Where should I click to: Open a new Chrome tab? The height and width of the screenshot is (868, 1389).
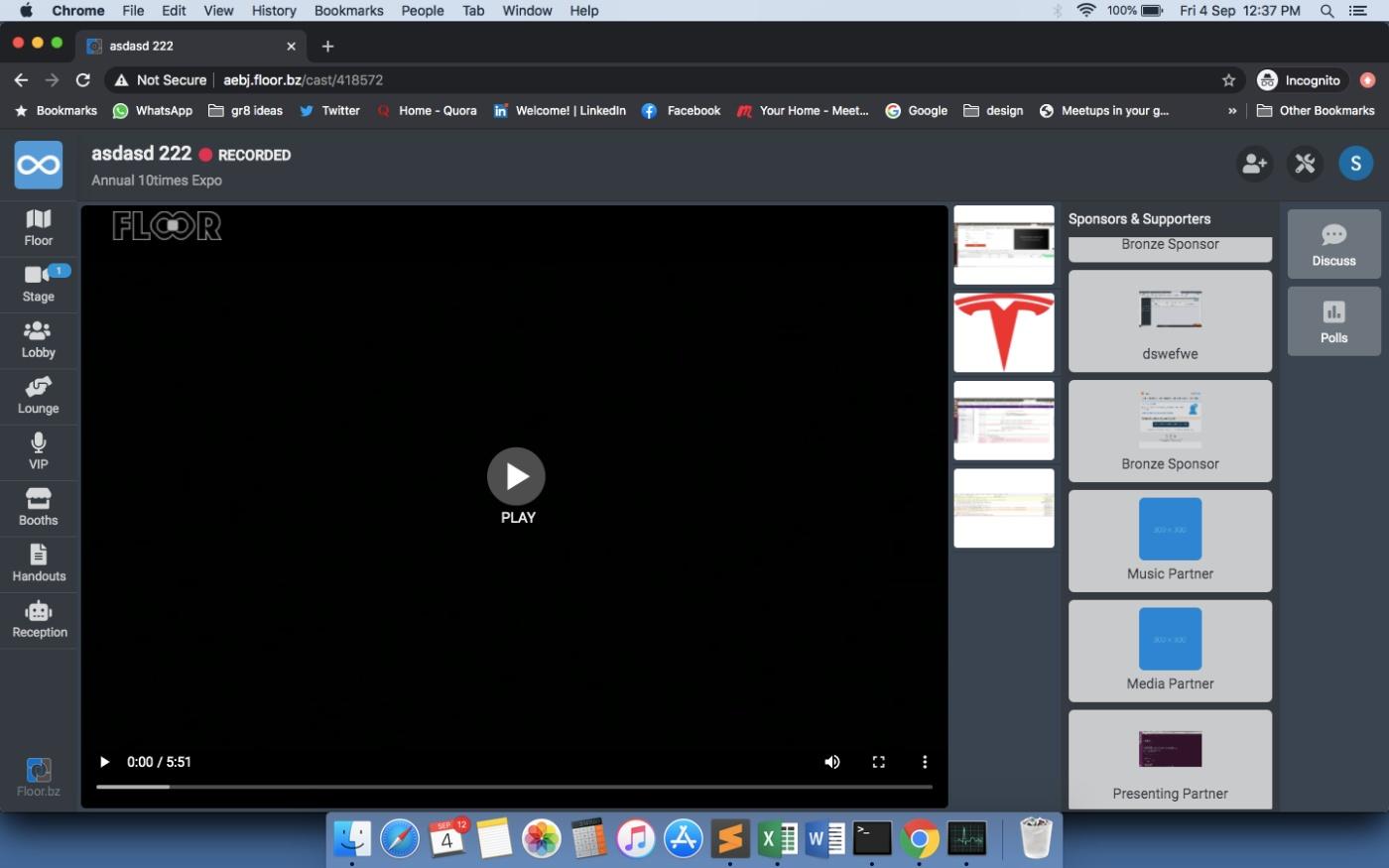pos(327,46)
